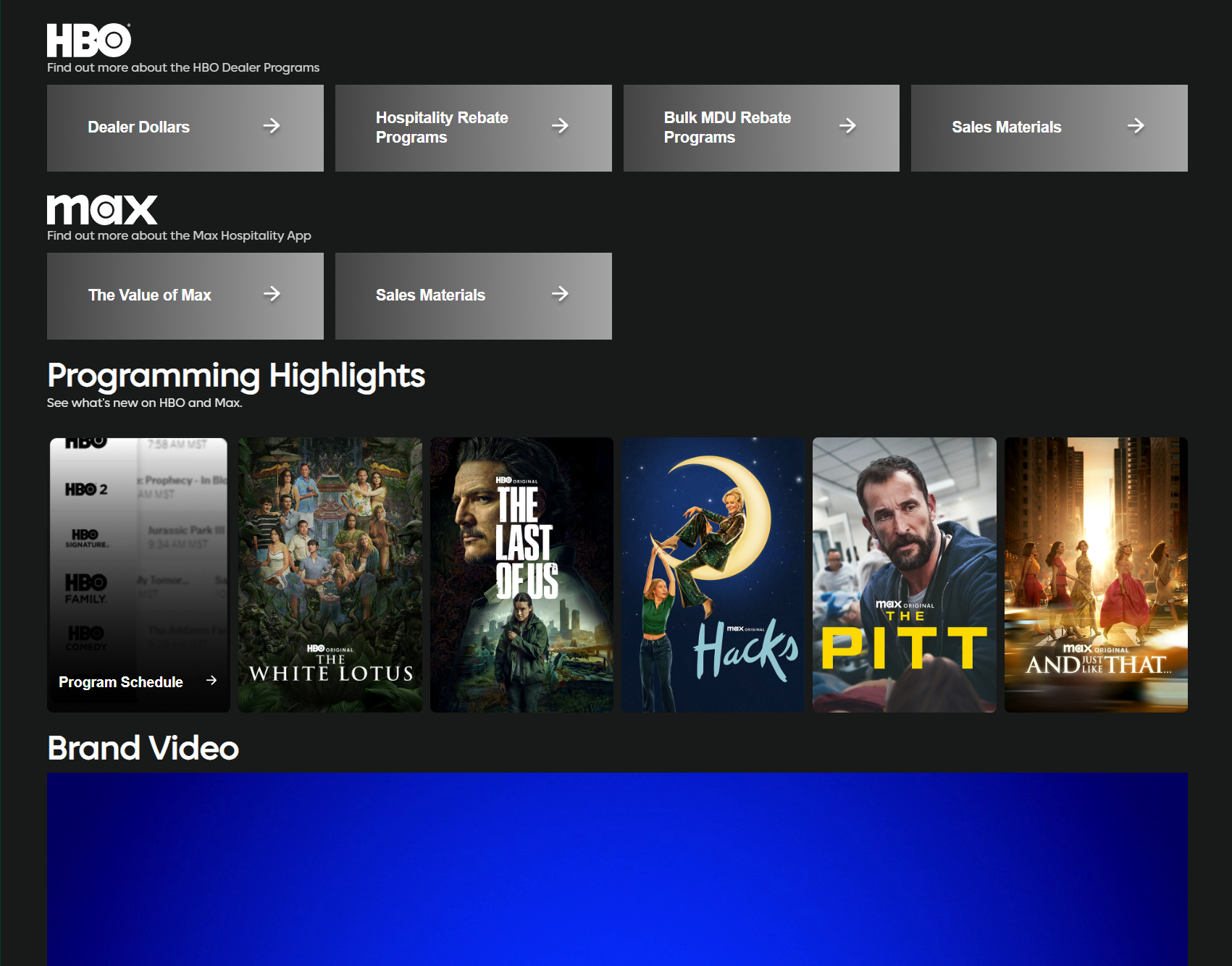Select The Pitt poster
1232x966 pixels.
(905, 575)
